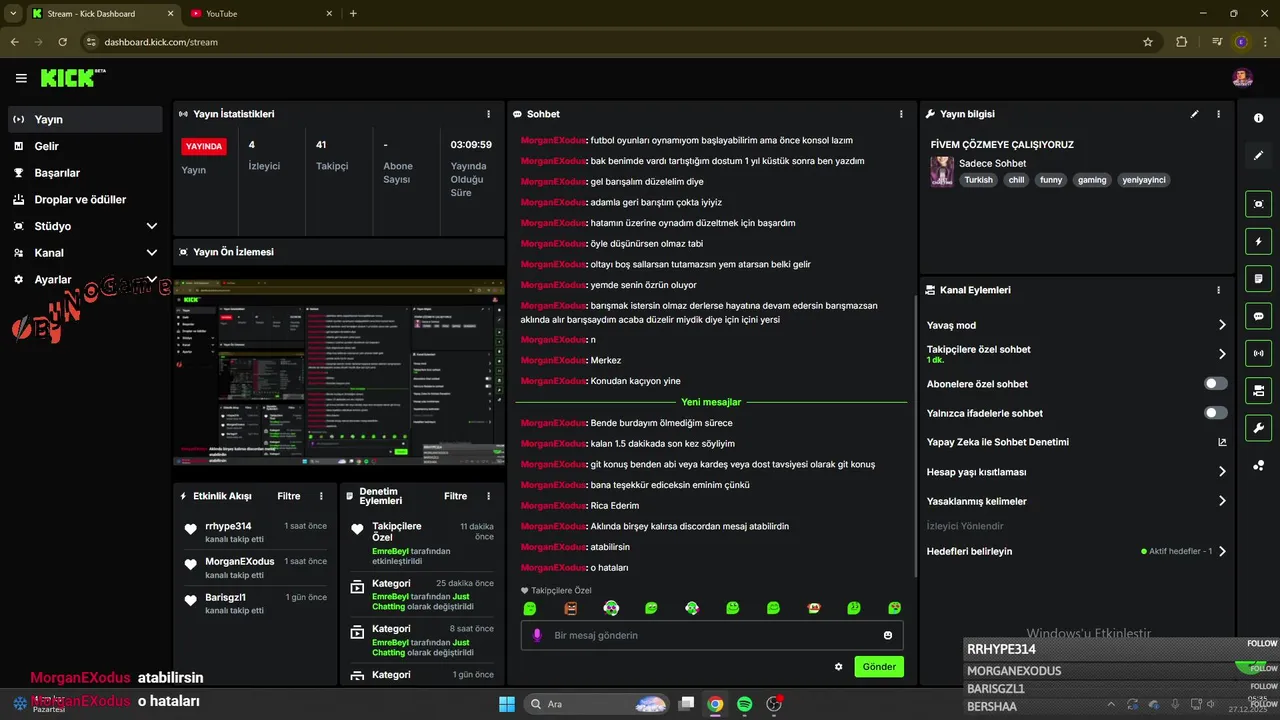This screenshot has height=720, width=1280.
Task: Select Droplar ve ödüller in sidebar
Action: coord(85,199)
